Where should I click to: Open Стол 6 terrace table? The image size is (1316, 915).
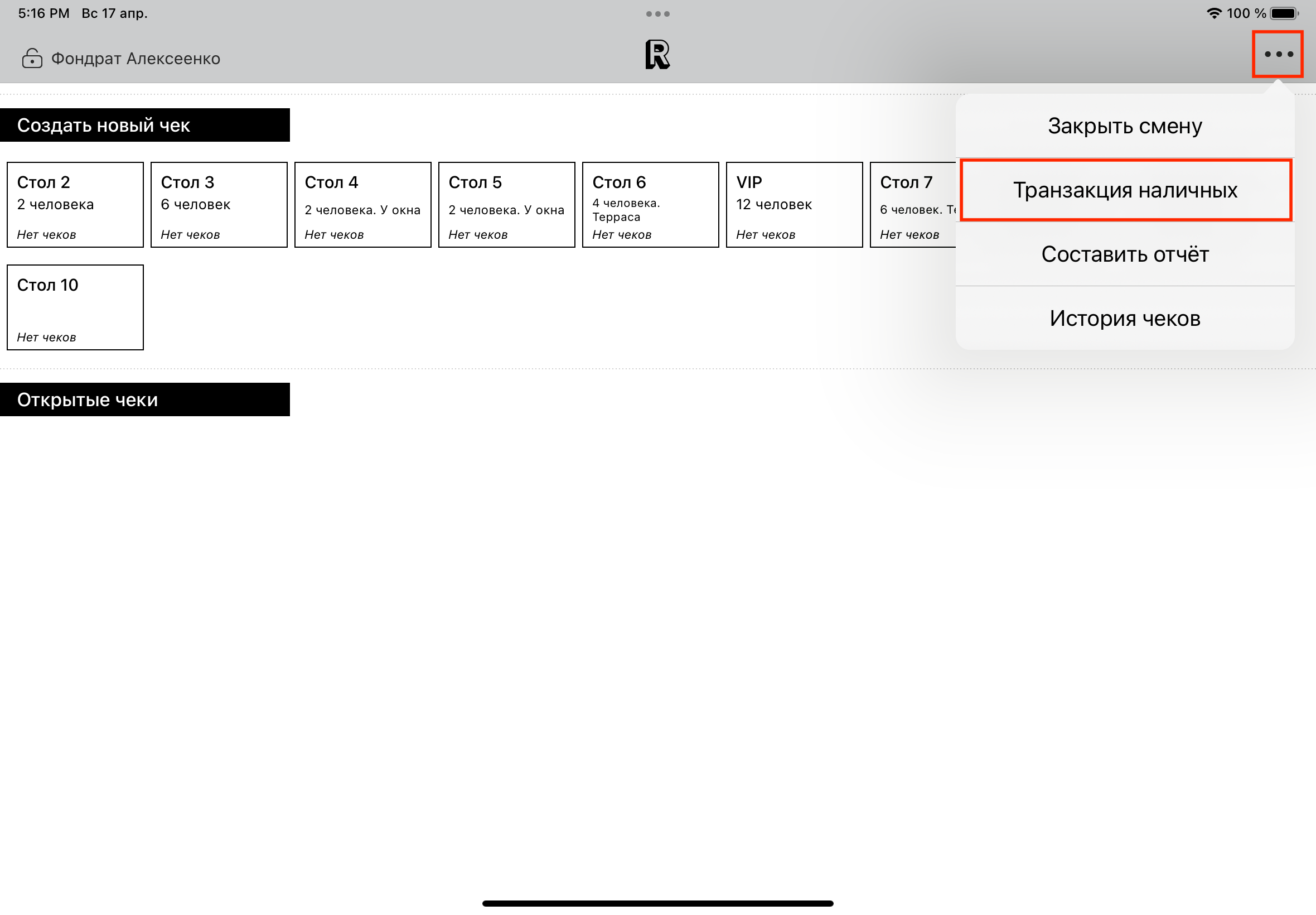click(x=650, y=205)
